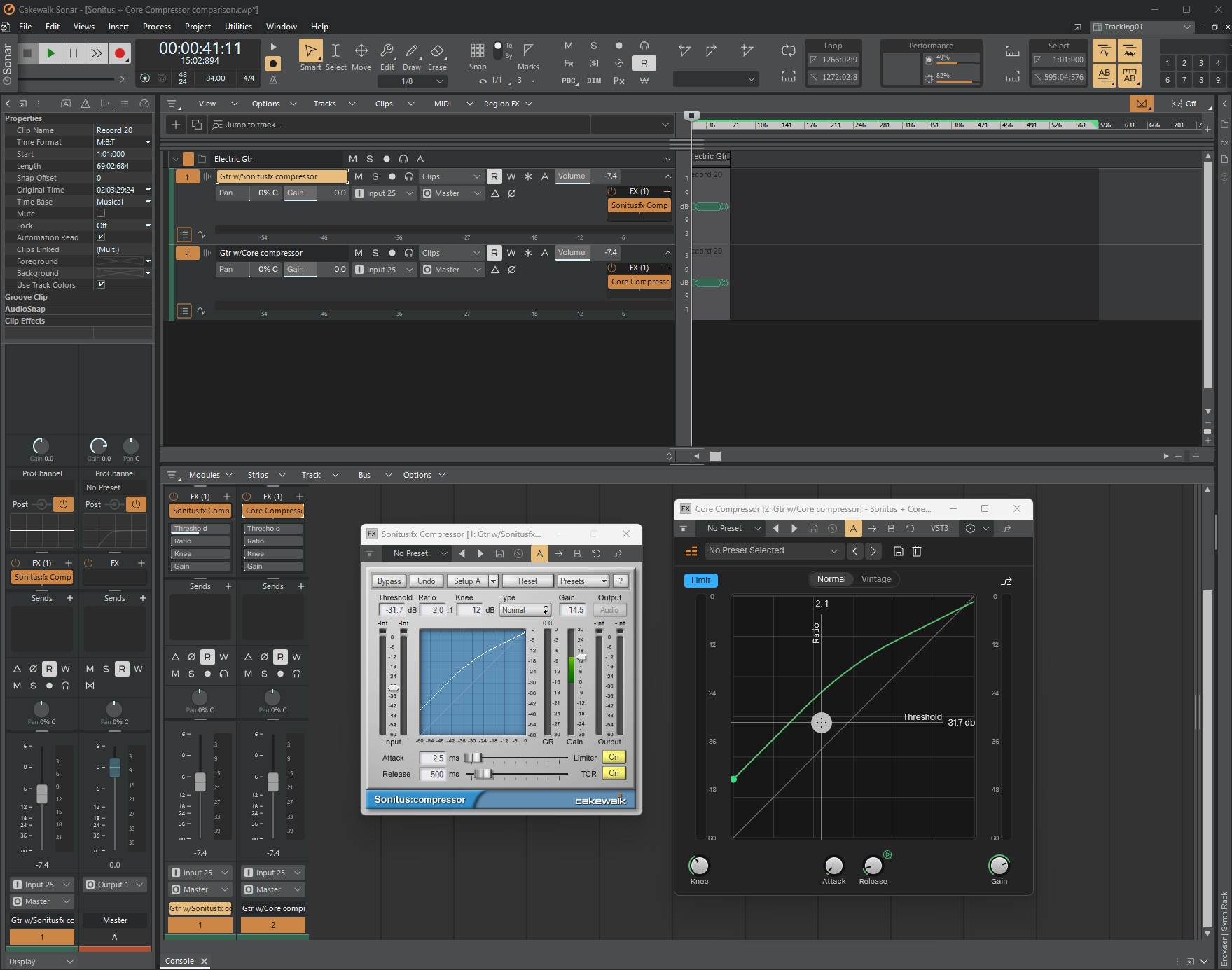
Task: Open Presets button in Sonitus compressor
Action: point(583,581)
